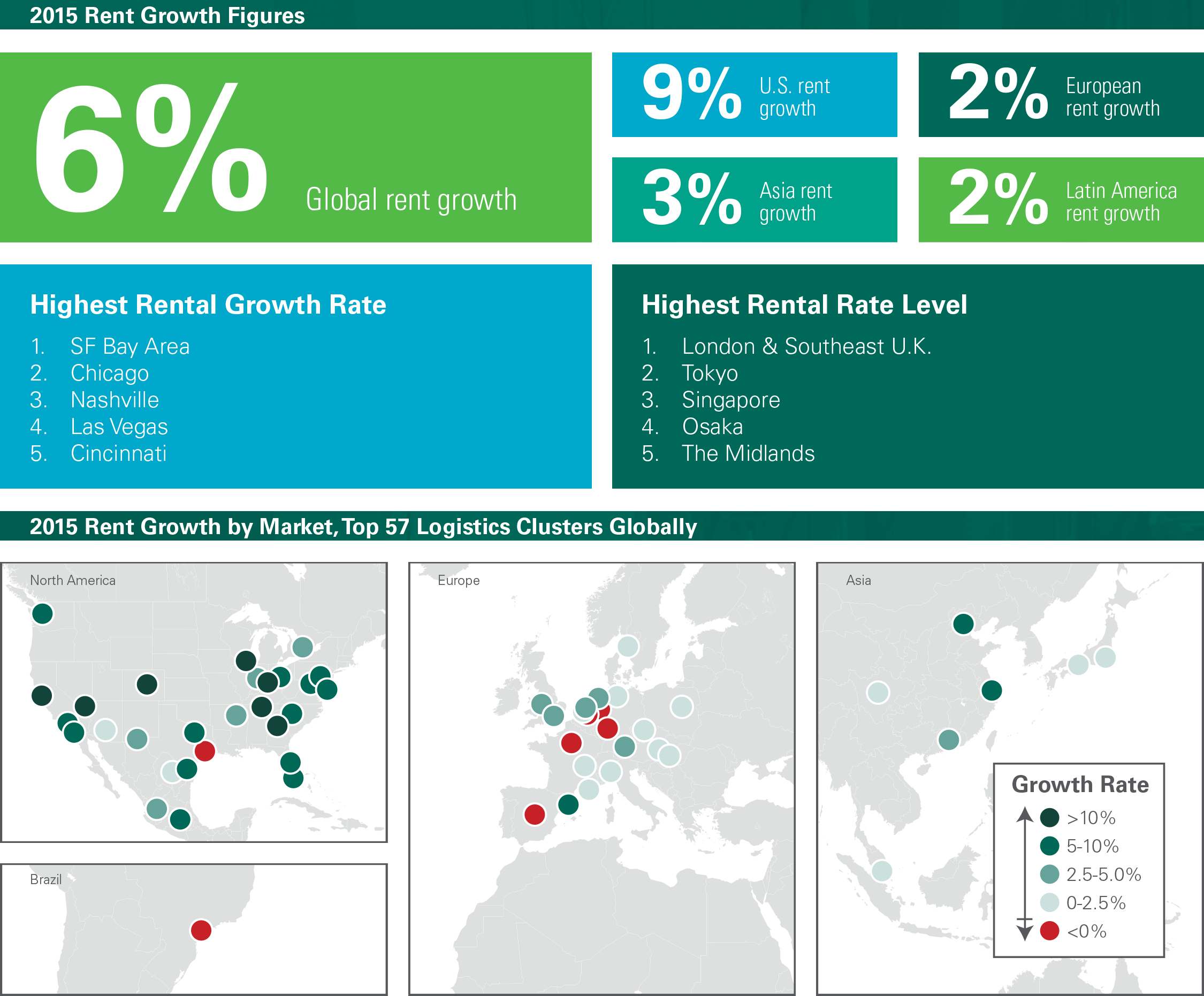The height and width of the screenshot is (996, 1204).
Task: Select the dark green dot in northern China
Action: point(963,624)
